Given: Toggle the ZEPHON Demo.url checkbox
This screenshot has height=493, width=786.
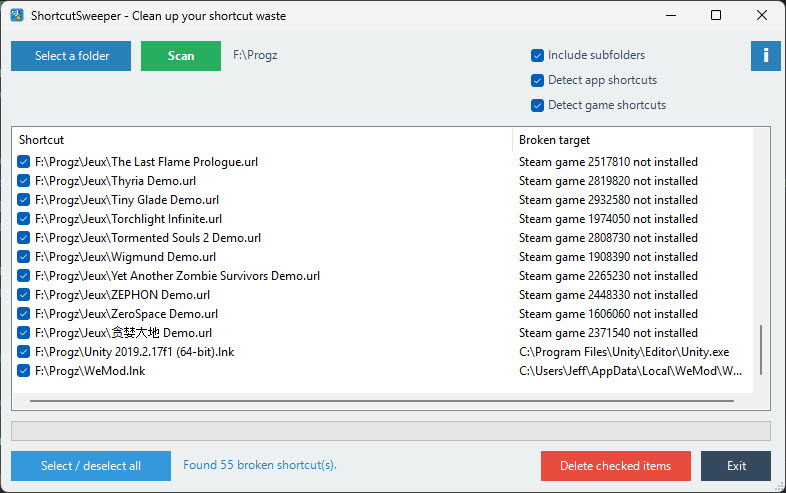Looking at the screenshot, I should (x=24, y=295).
